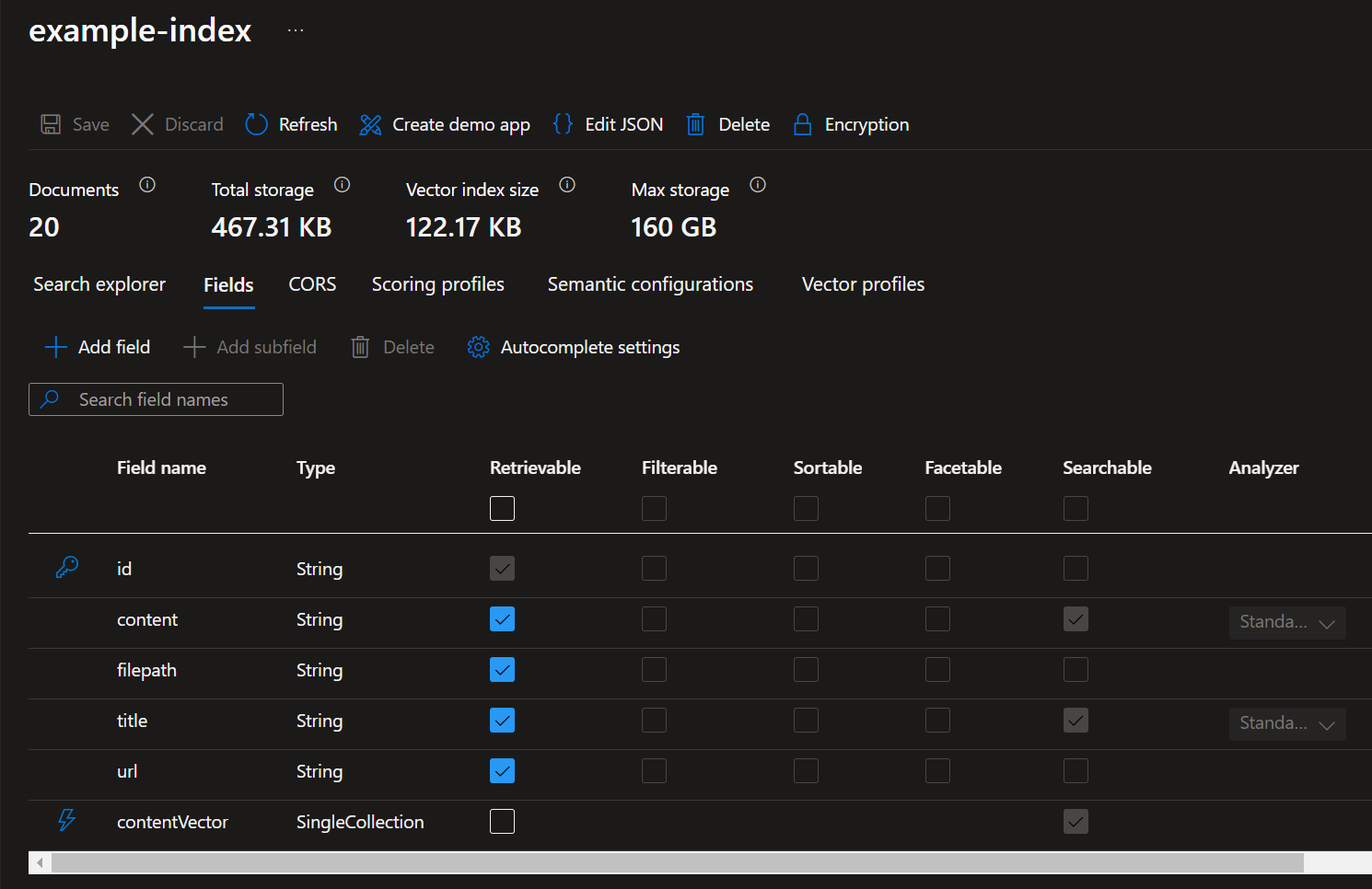Check Filterable for the title field
Viewport: 1372px width, 889px height.
(654, 721)
